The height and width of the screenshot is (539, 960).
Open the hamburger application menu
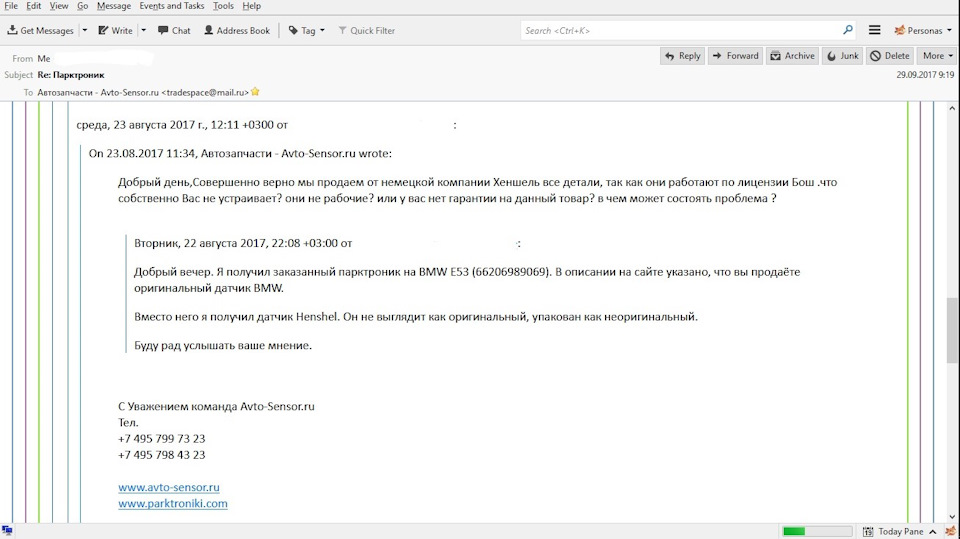(875, 30)
